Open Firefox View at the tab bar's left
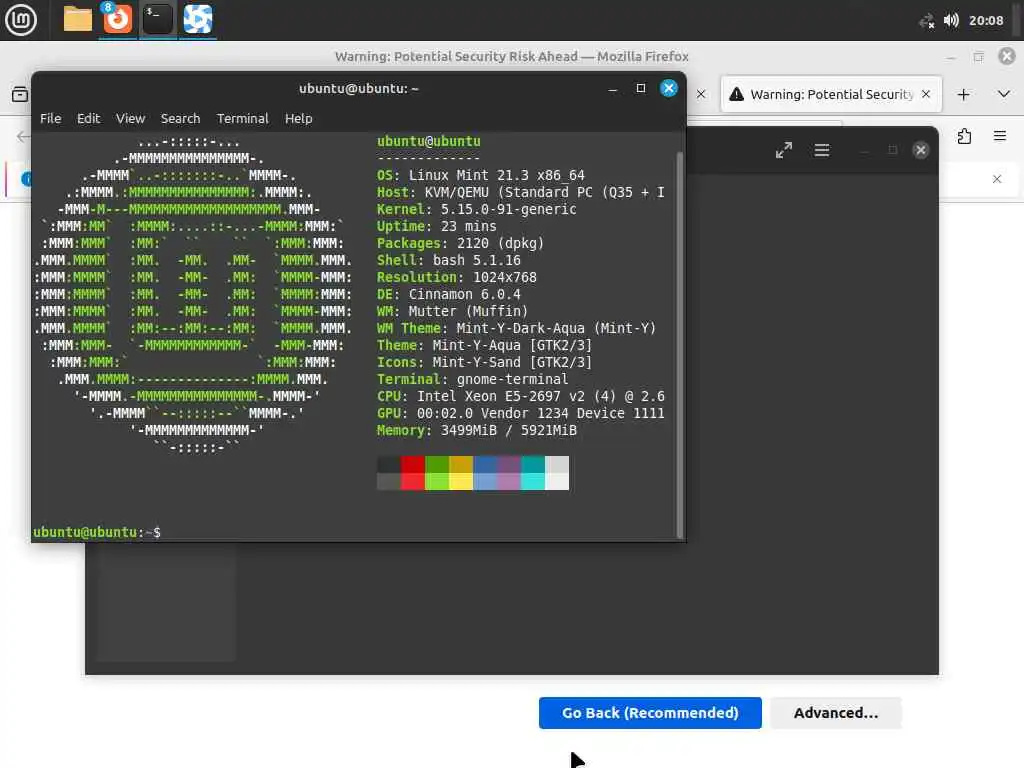The height and width of the screenshot is (768, 1024). [20, 94]
